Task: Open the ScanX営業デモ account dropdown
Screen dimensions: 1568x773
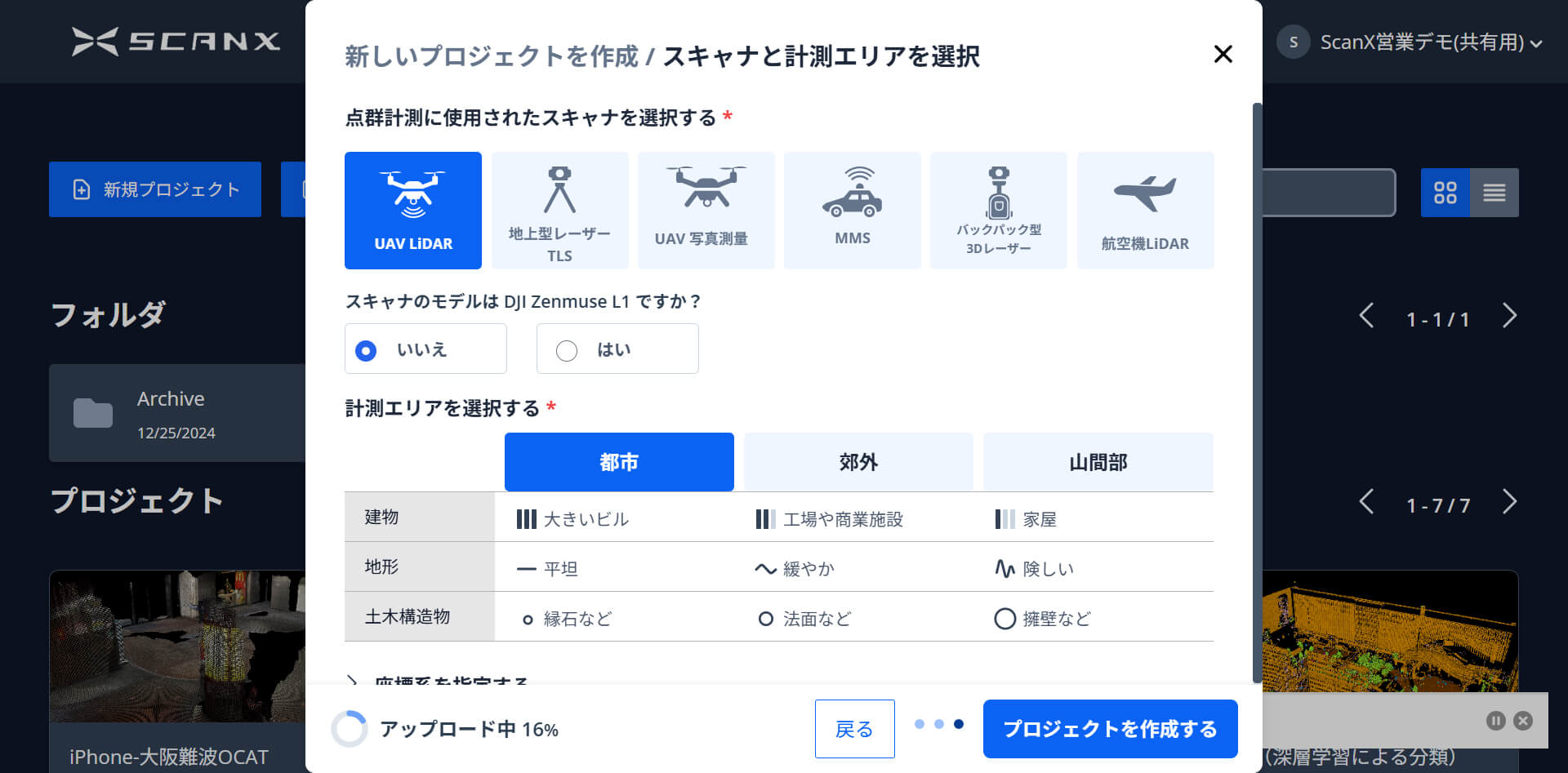Action: click(1421, 42)
